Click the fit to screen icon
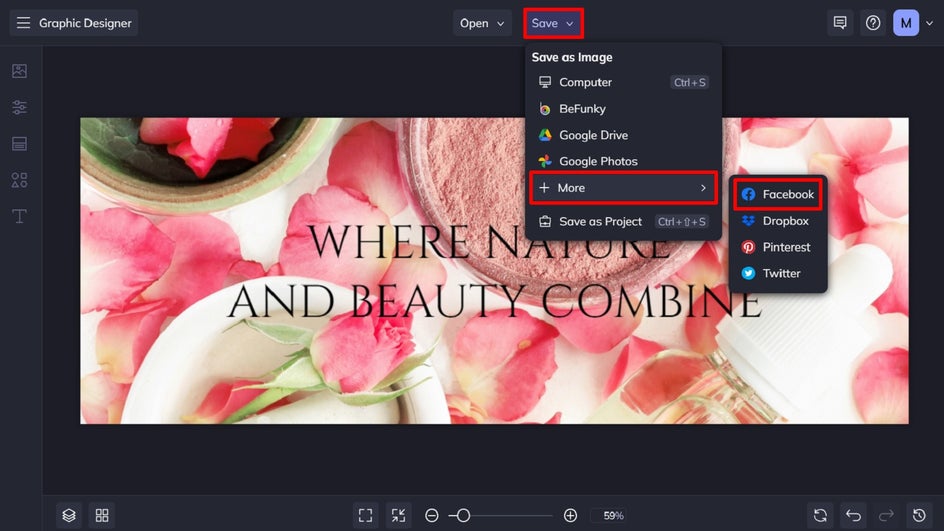The height and width of the screenshot is (531, 944). pos(365,515)
